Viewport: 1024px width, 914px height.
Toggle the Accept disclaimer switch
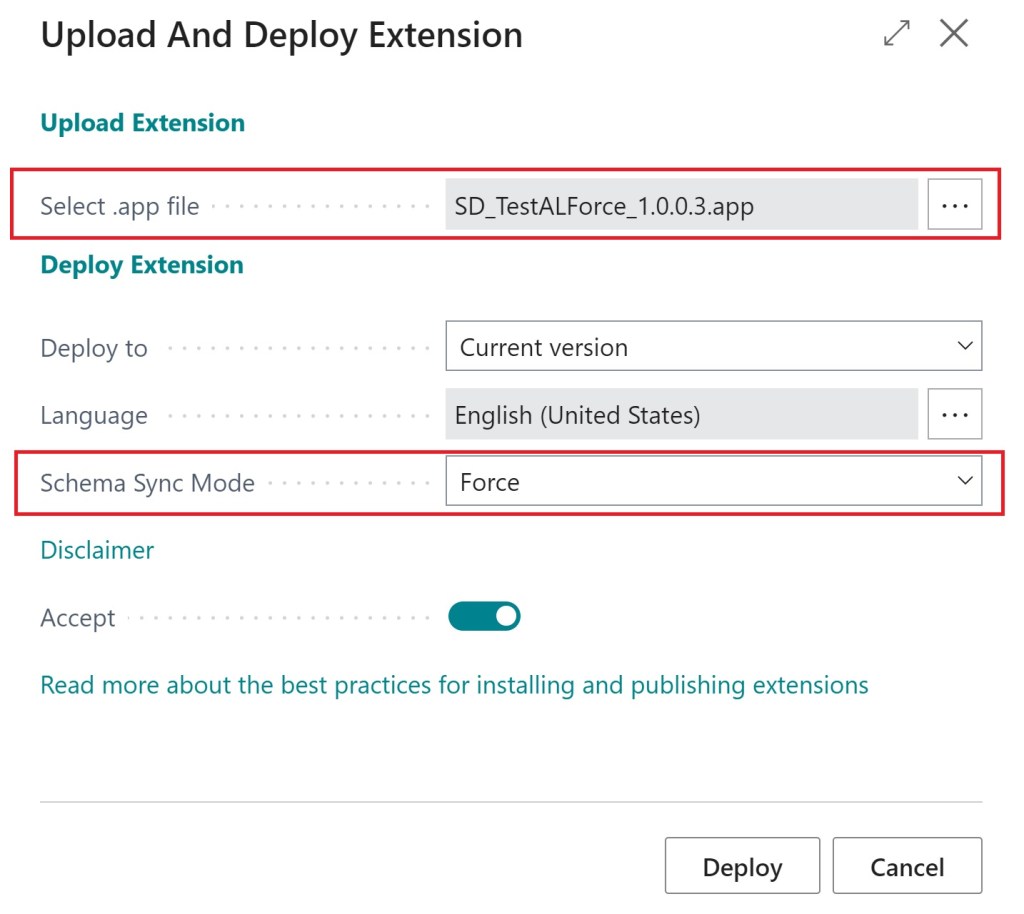pyautogui.click(x=484, y=617)
